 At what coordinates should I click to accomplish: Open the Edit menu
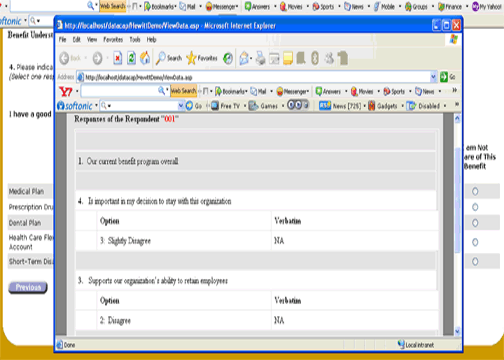(77, 40)
